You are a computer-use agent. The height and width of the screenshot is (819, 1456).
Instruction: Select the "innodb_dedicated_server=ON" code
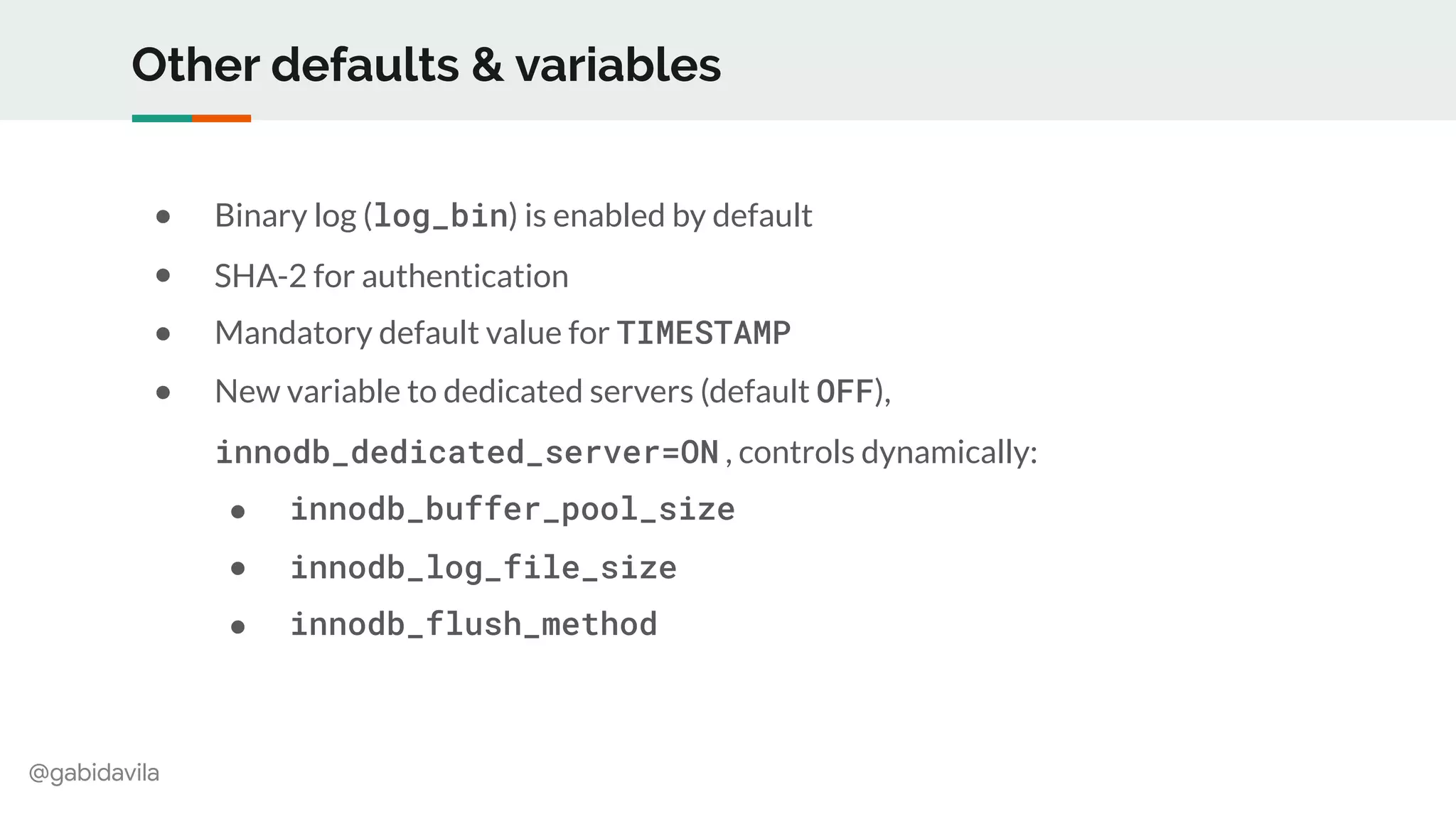click(x=467, y=453)
